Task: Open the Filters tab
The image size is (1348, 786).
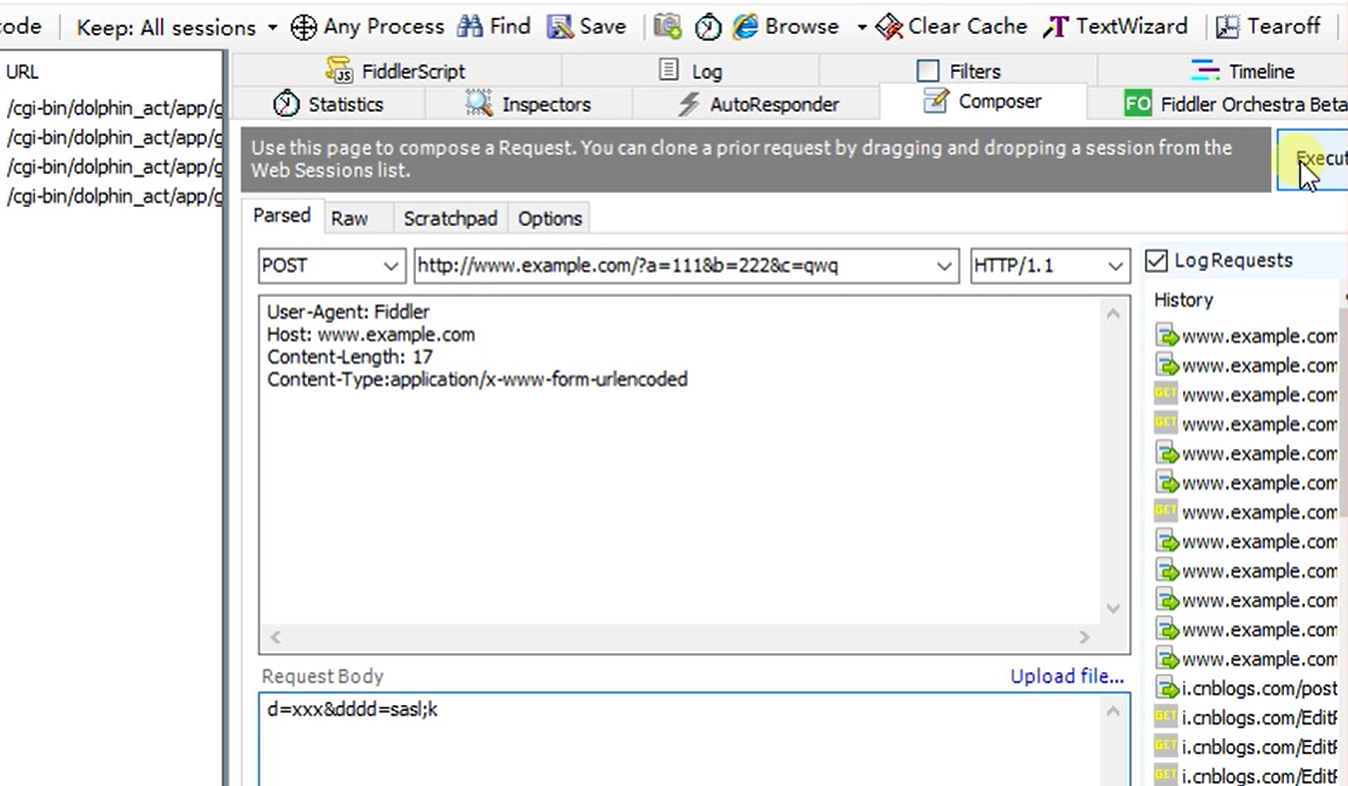Action: click(x=958, y=71)
